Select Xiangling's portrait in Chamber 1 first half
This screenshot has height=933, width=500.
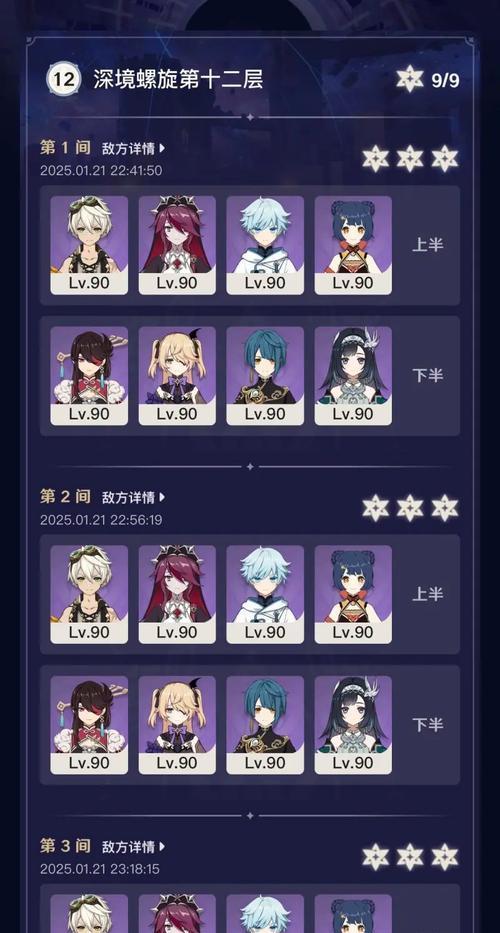pos(354,245)
